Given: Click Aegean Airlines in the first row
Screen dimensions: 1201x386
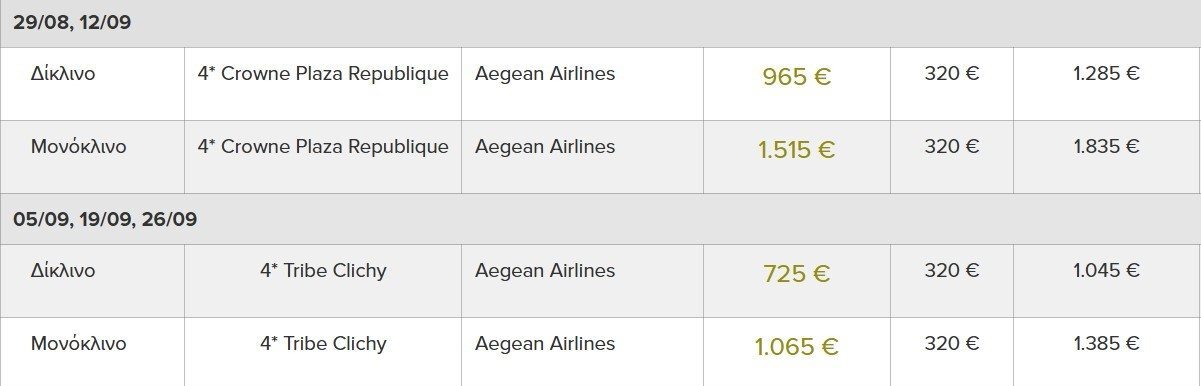Looking at the screenshot, I should pyautogui.click(x=545, y=74).
